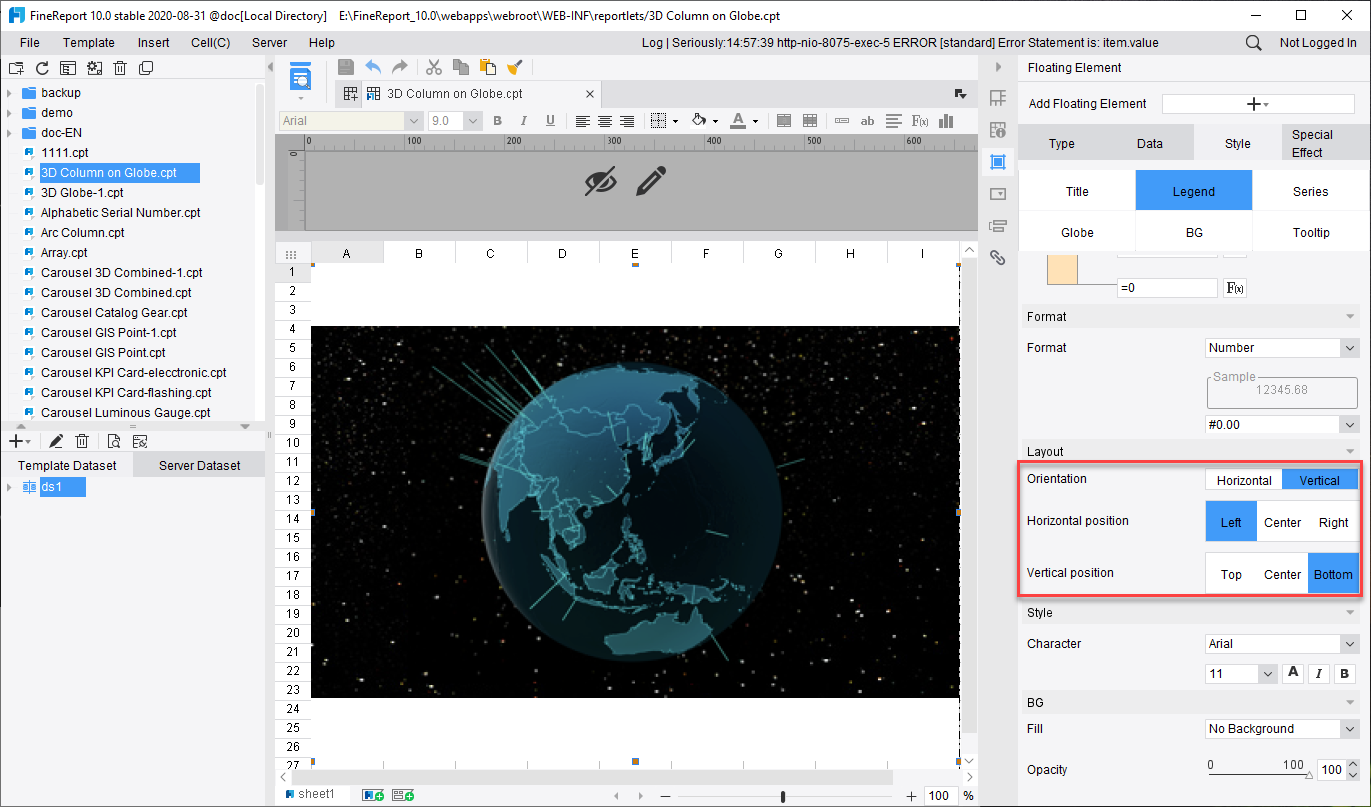
Task: Preview the dataset with the magnifier page icon
Action: click(x=114, y=441)
